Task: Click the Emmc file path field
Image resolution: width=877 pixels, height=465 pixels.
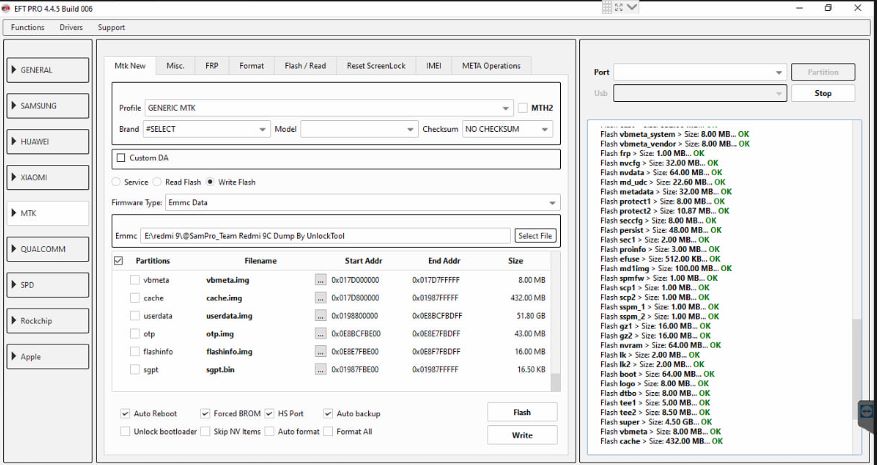Action: pos(325,236)
